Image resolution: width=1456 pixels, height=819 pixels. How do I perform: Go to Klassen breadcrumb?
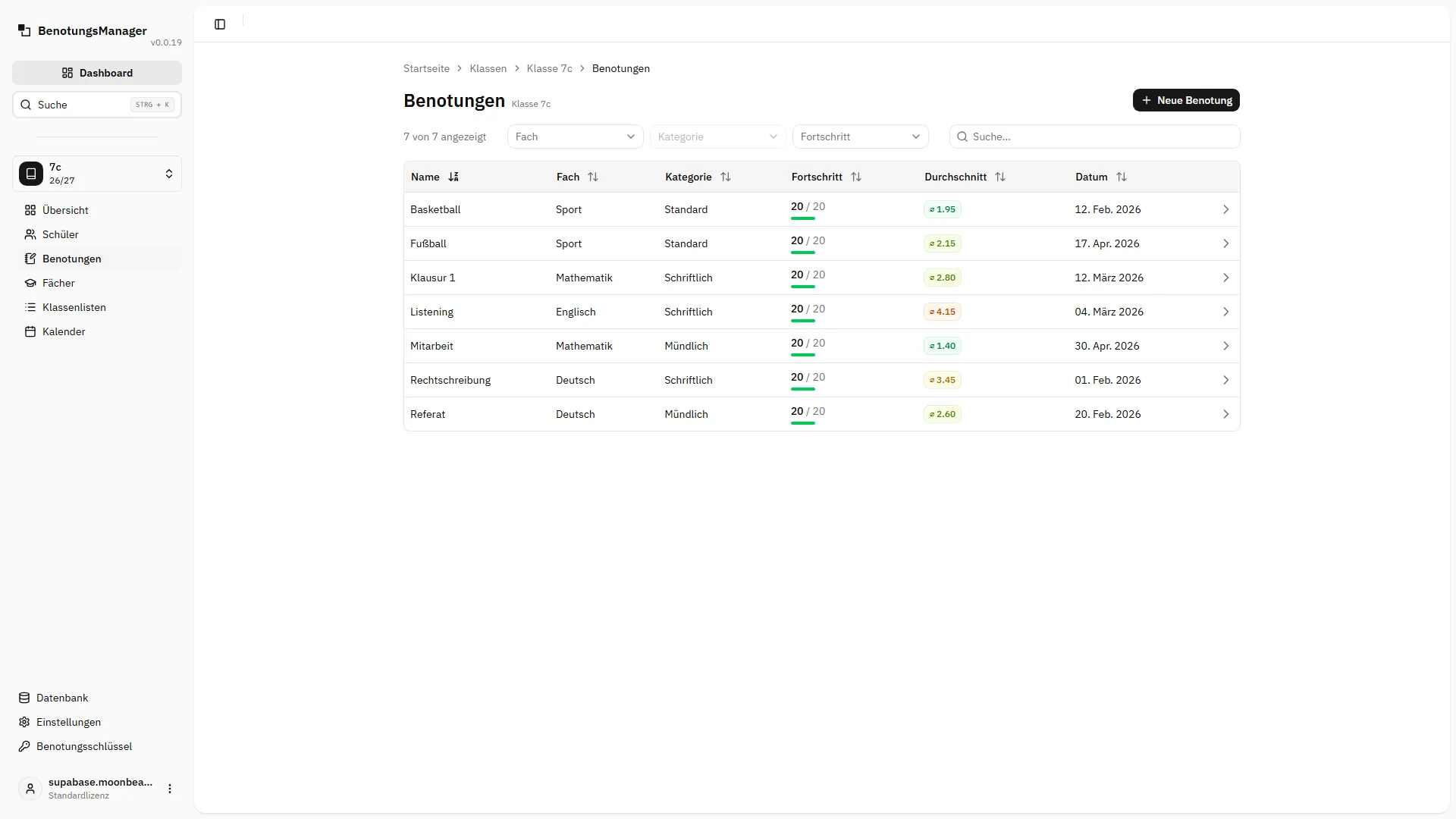(488, 68)
